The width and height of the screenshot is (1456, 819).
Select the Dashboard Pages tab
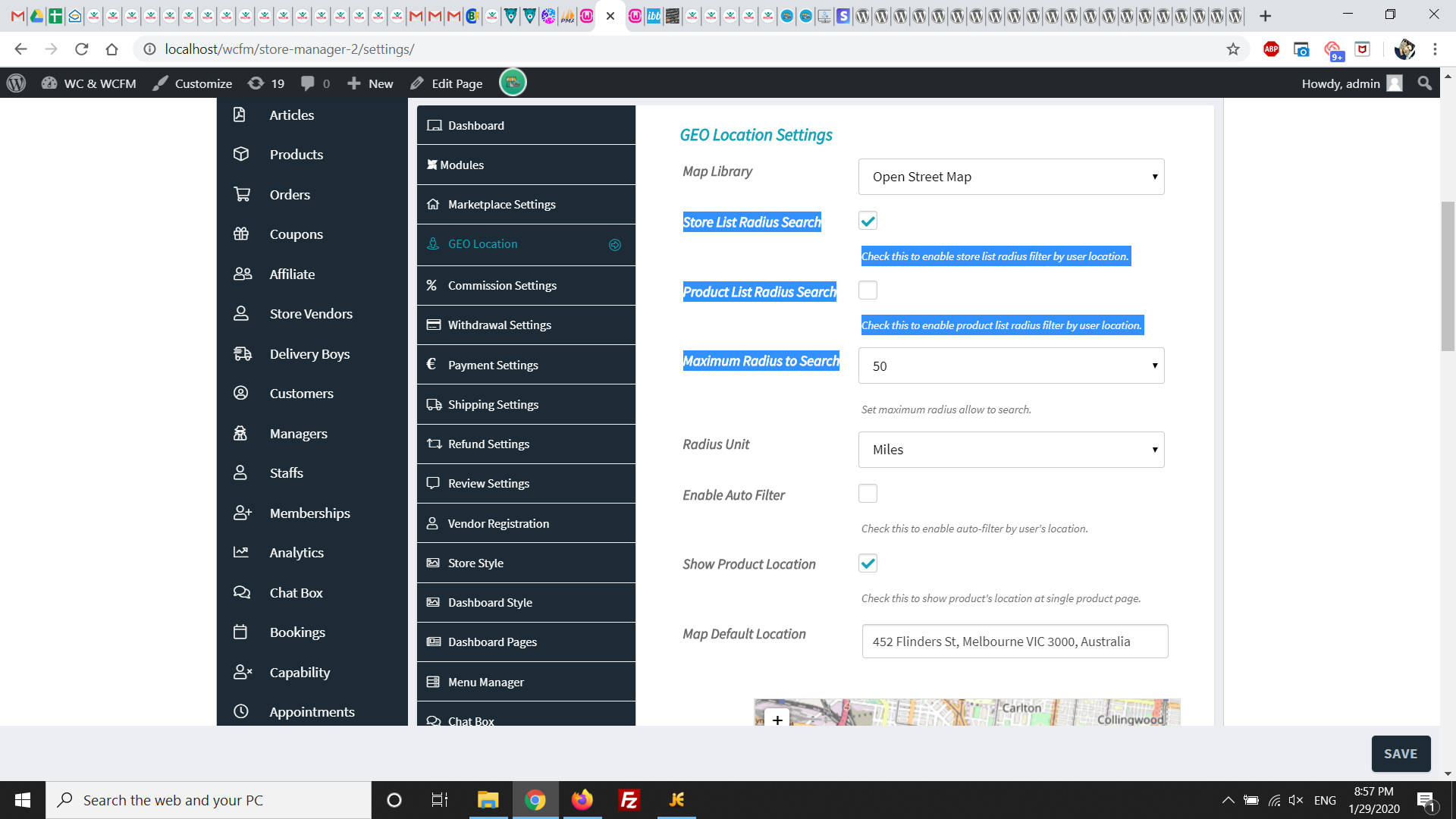pos(526,642)
